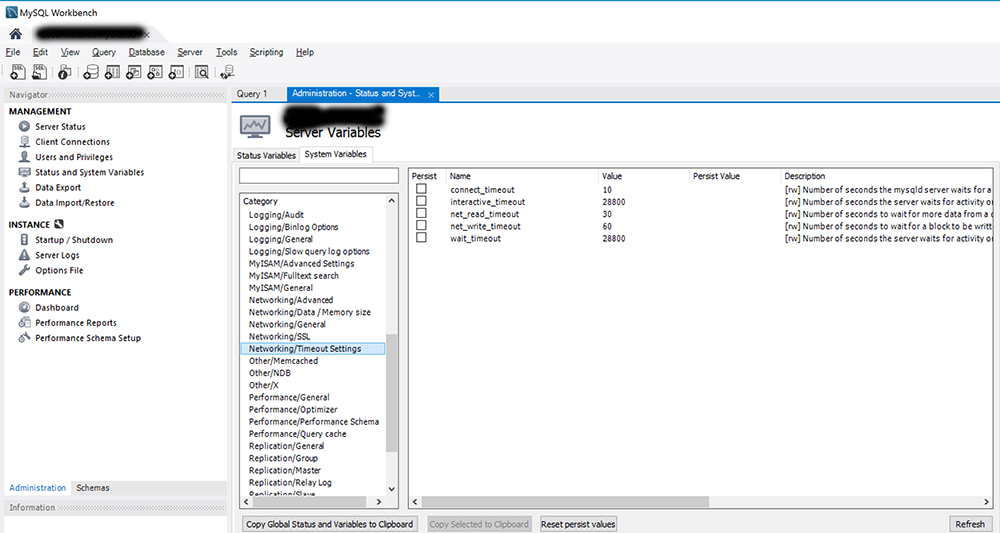Viewport: 1000px width, 533px height.
Task: Select the Performance/Optimizer category
Action: pyautogui.click(x=293, y=409)
